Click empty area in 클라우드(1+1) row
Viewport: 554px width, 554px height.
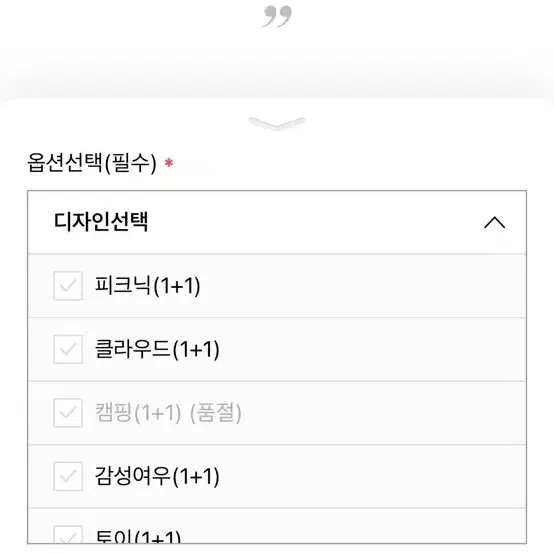pyautogui.click(x=371, y=349)
